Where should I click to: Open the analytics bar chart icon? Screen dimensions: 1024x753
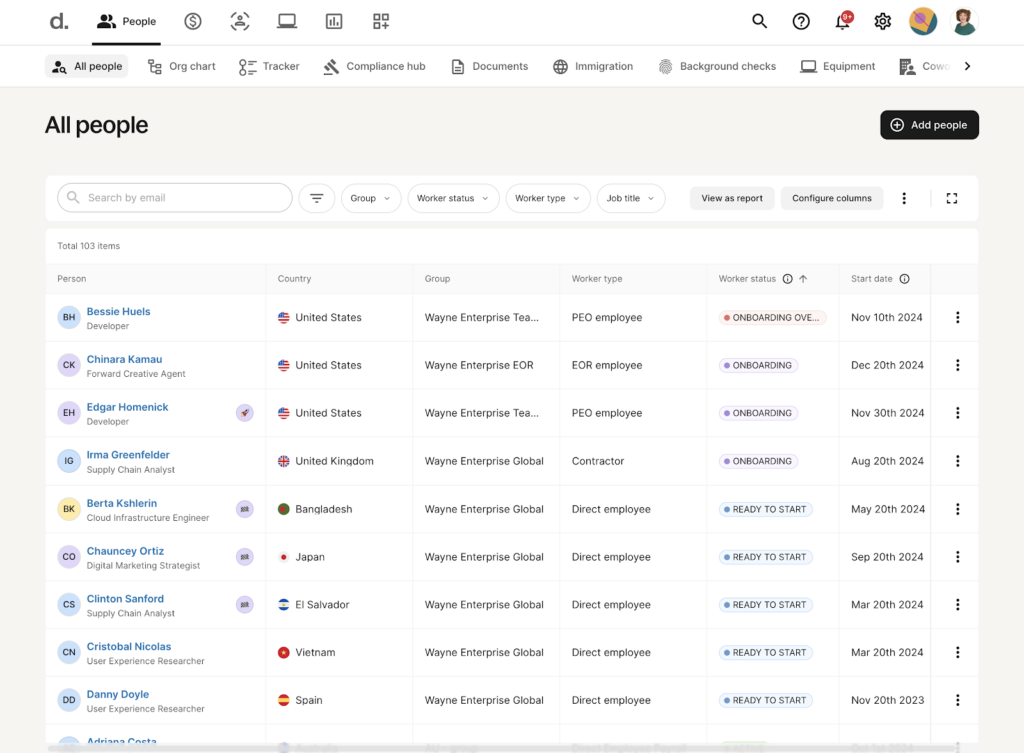tap(334, 20)
